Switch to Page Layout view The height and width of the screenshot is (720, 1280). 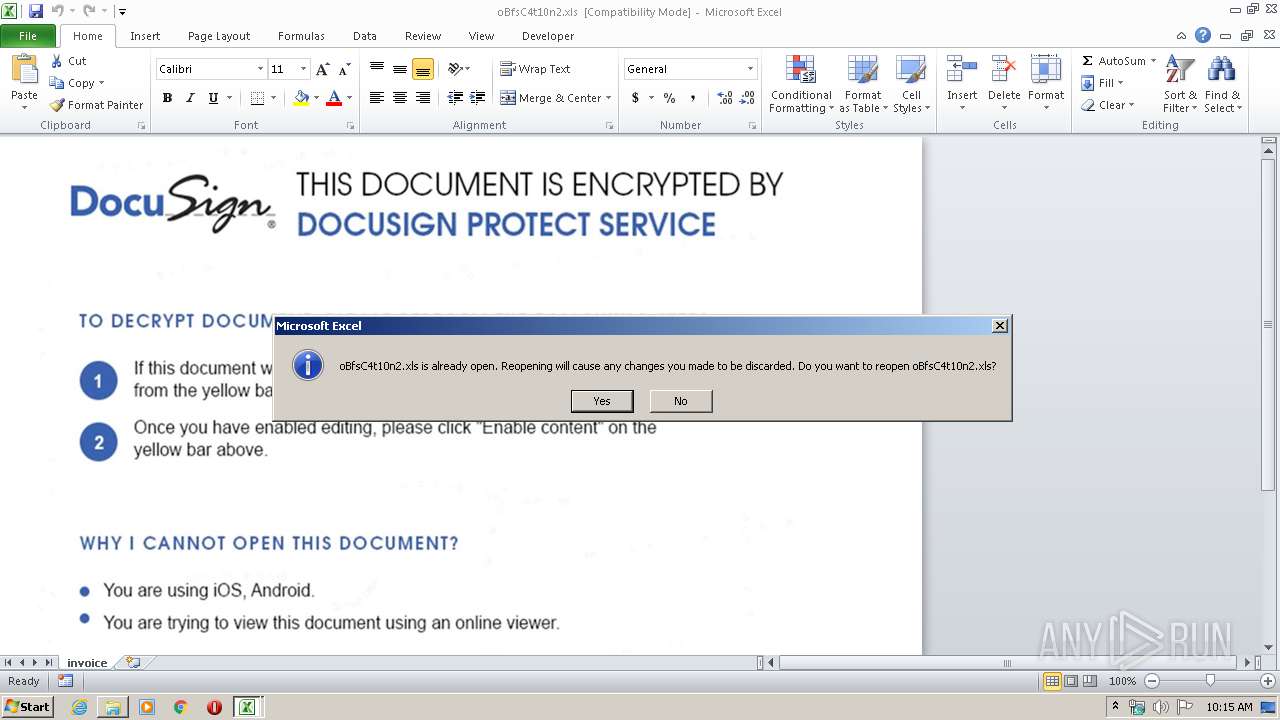tap(1071, 681)
